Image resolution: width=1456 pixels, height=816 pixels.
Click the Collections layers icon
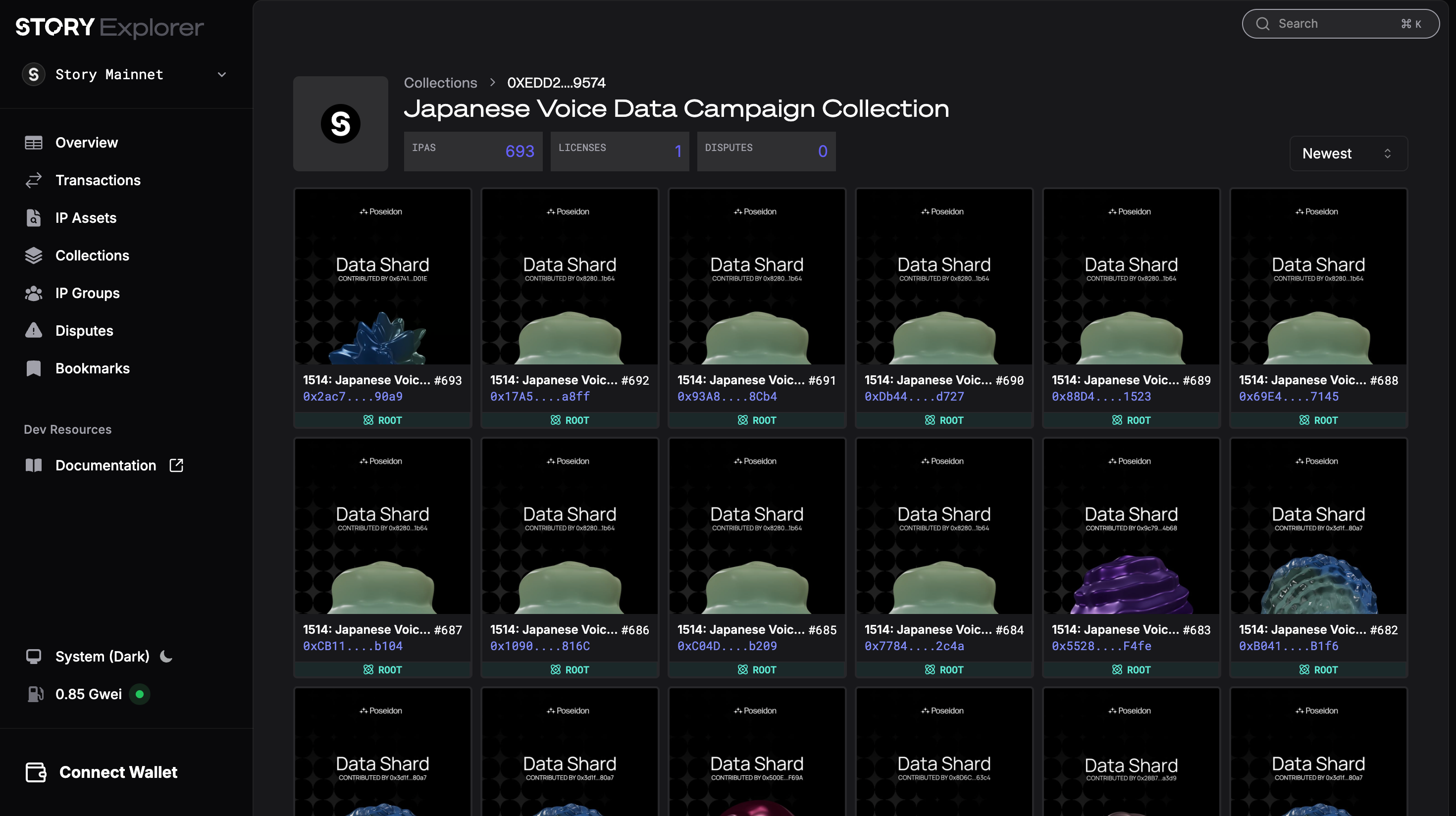tap(33, 255)
